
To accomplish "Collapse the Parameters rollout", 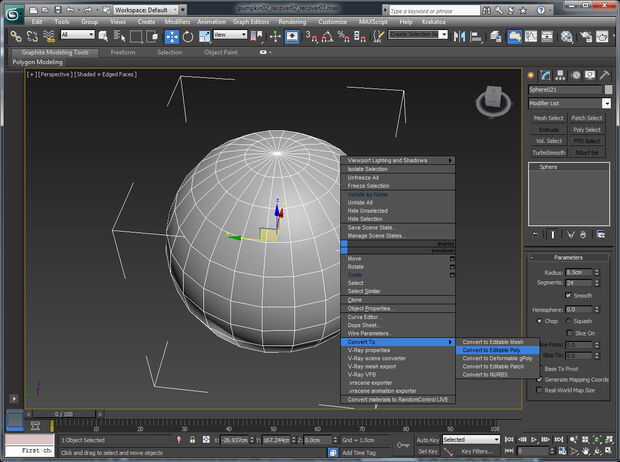I will tap(569, 257).
